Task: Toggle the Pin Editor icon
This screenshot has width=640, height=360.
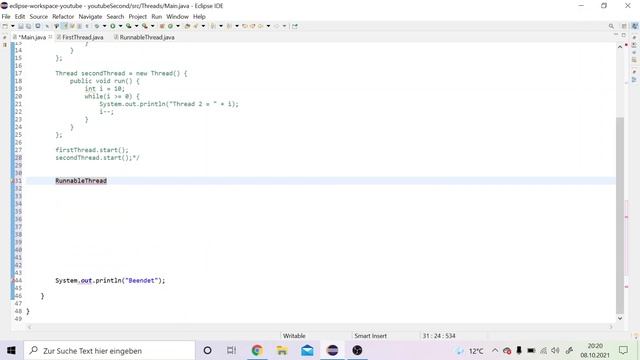Action: tap(295, 26)
